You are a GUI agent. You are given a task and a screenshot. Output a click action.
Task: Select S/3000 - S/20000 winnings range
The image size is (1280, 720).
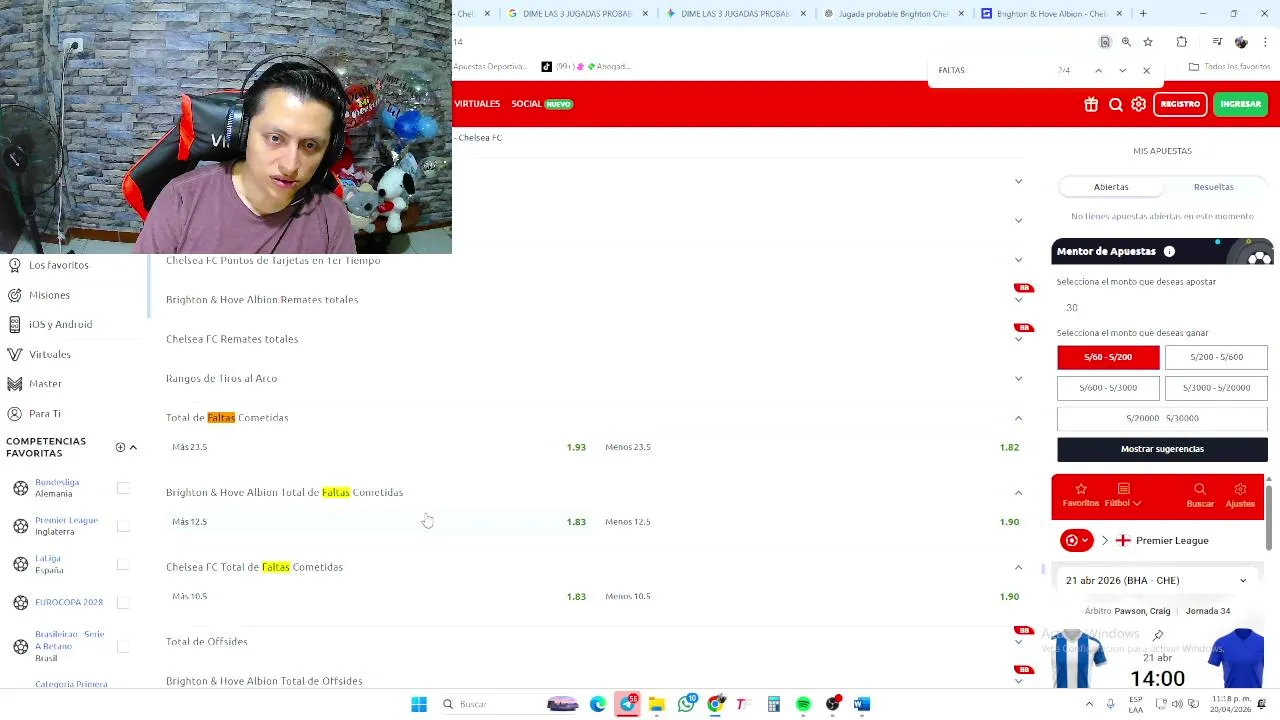1216,388
